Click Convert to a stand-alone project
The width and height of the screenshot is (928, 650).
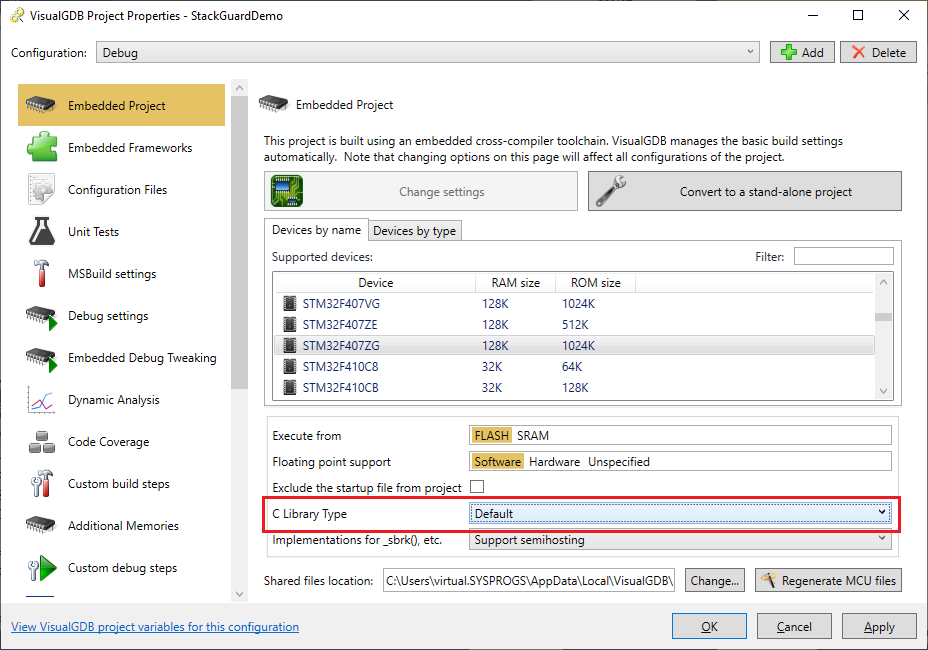(745, 192)
